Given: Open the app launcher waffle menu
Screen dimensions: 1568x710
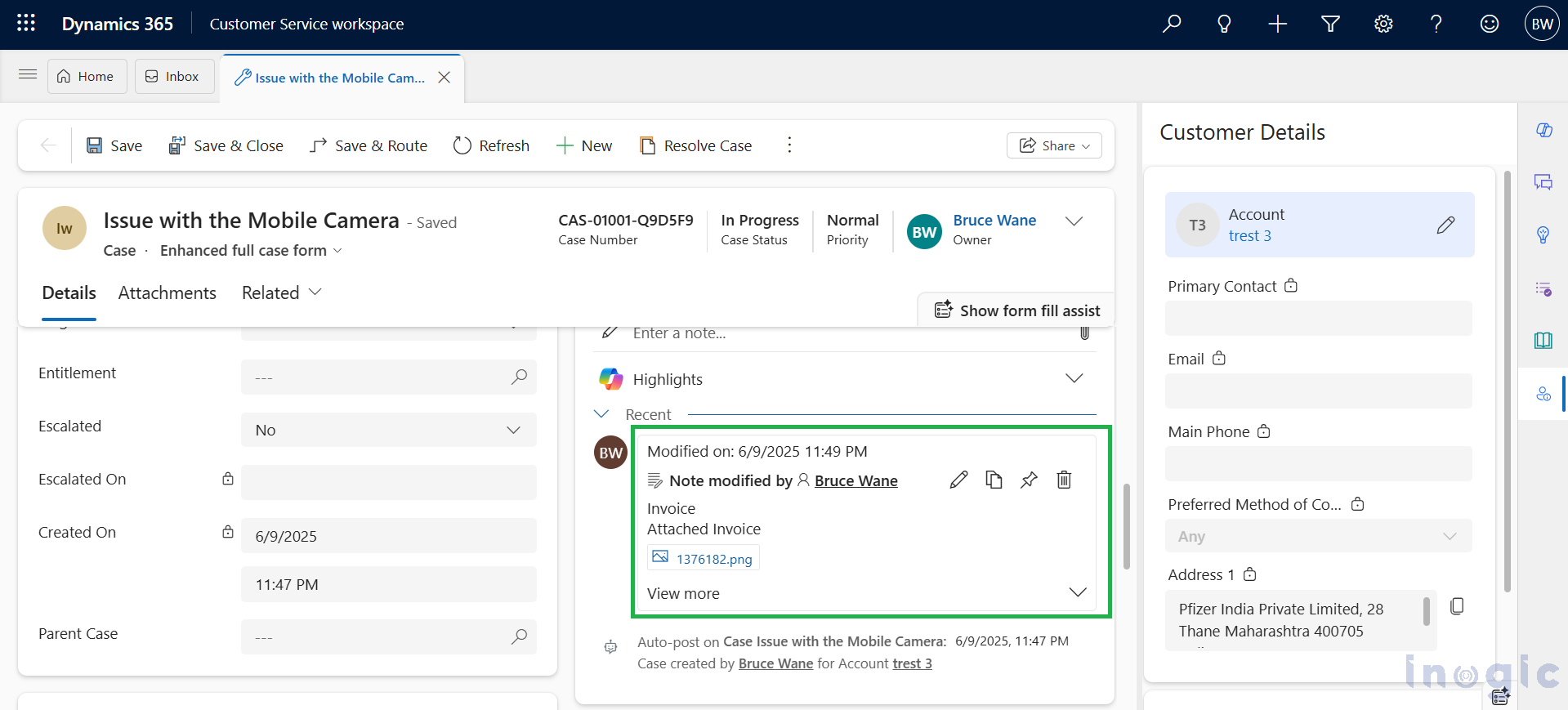Looking at the screenshot, I should tap(26, 24).
